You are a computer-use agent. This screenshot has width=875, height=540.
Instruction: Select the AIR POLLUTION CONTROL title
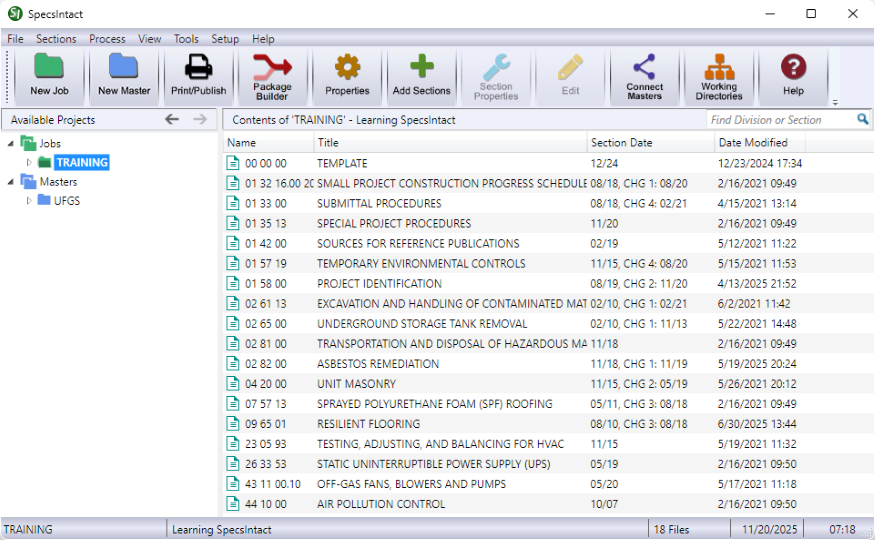pyautogui.click(x=381, y=505)
